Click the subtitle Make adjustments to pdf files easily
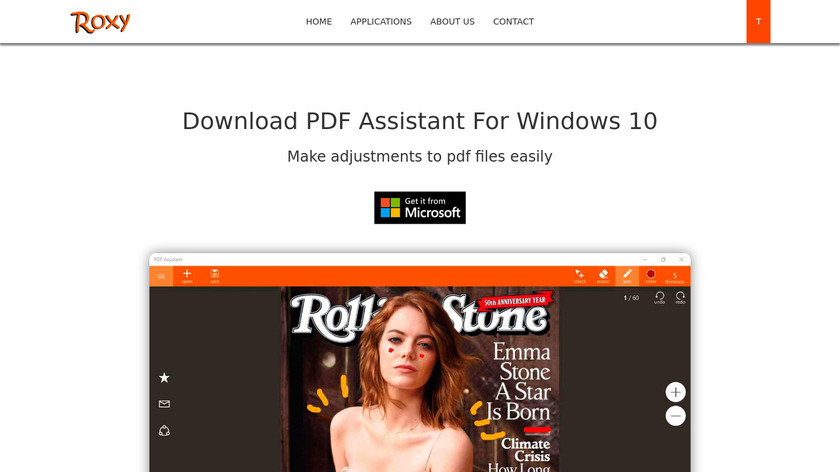The height and width of the screenshot is (472, 840). pos(420,156)
